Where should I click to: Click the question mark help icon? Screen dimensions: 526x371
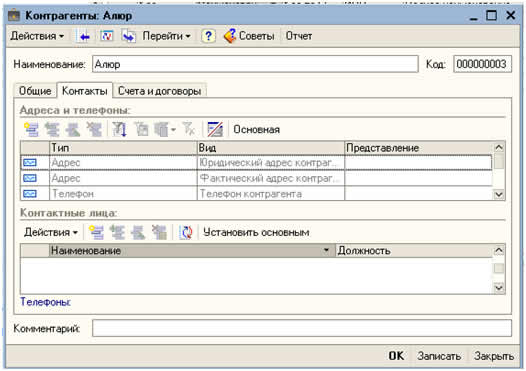(x=208, y=36)
